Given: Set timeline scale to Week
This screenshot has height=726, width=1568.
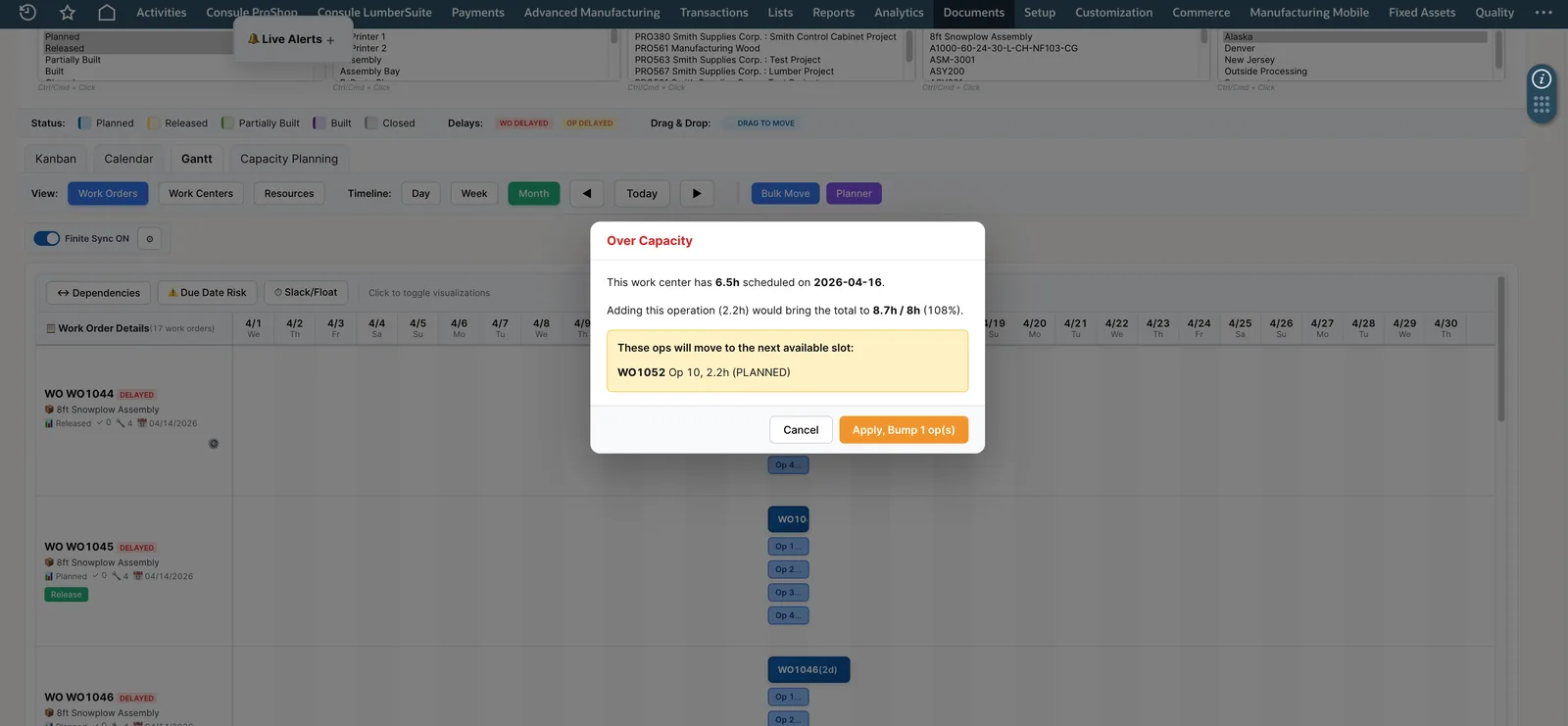Looking at the screenshot, I should pyautogui.click(x=474, y=193).
